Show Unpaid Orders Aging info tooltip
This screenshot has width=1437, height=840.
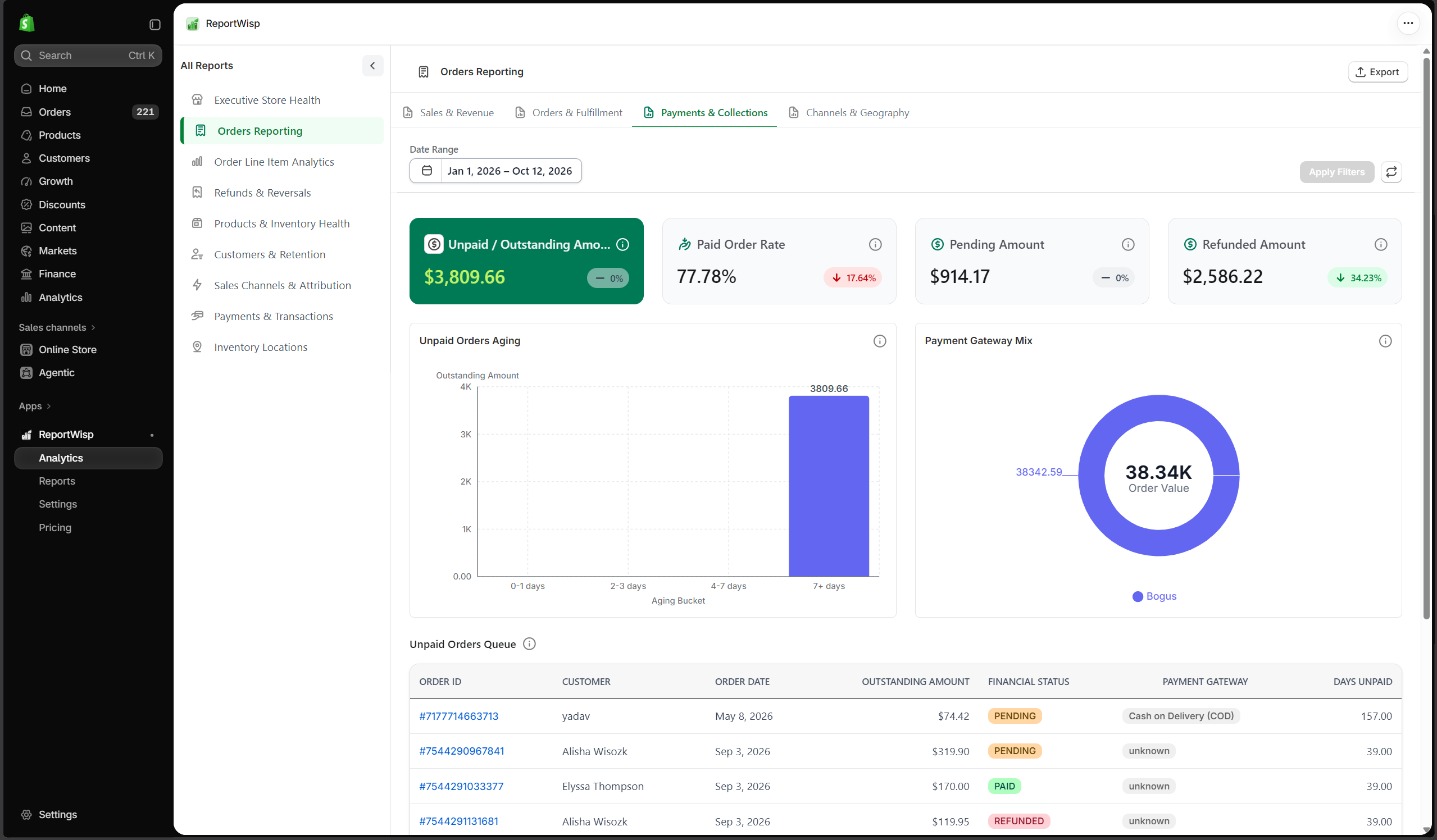[879, 341]
